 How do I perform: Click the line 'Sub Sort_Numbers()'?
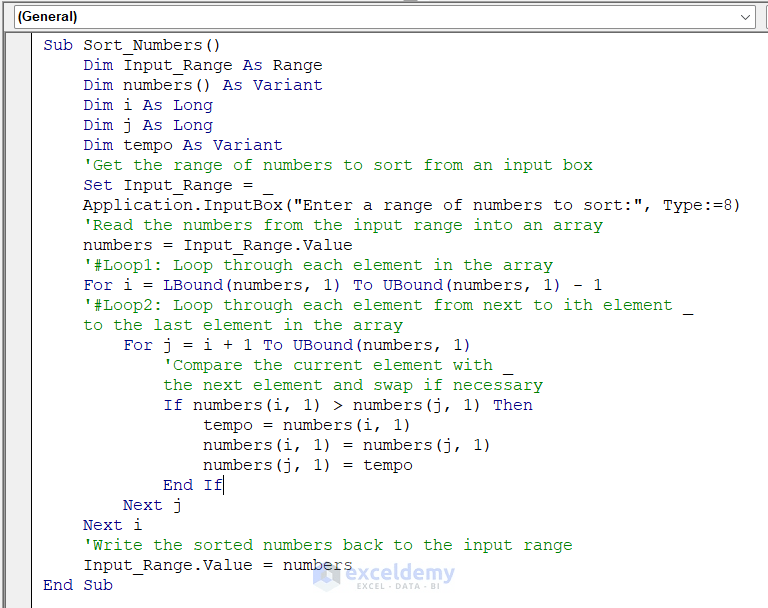point(131,45)
